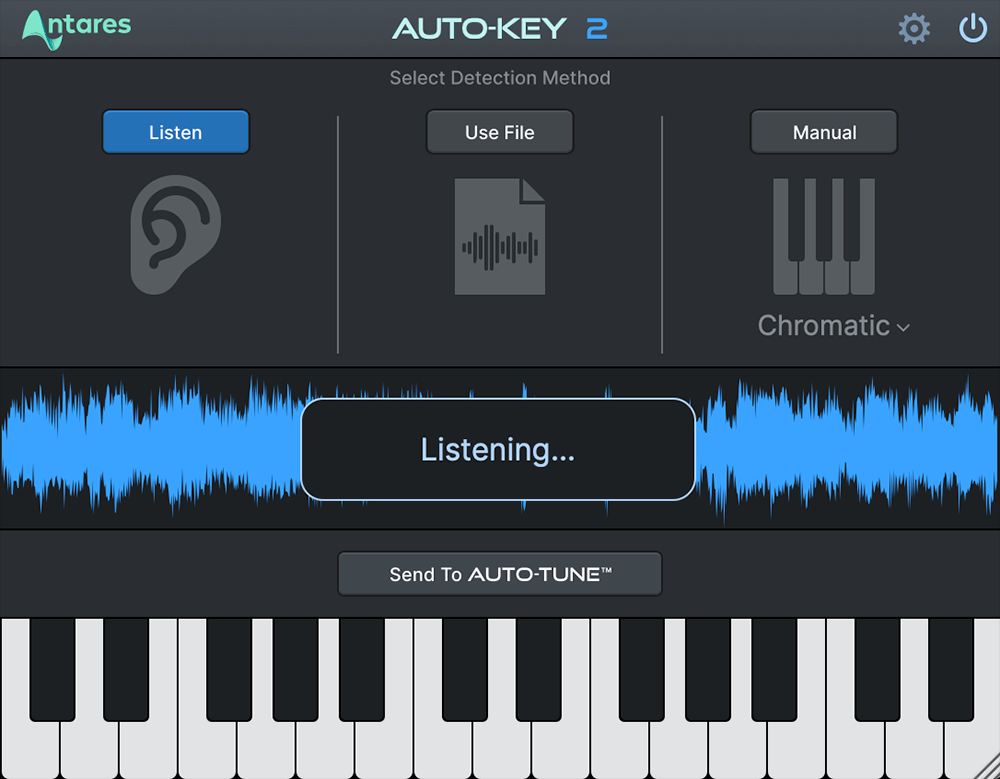Click the piano keys icon above Chromatic
Viewport: 1000px width, 779px height.
[824, 235]
